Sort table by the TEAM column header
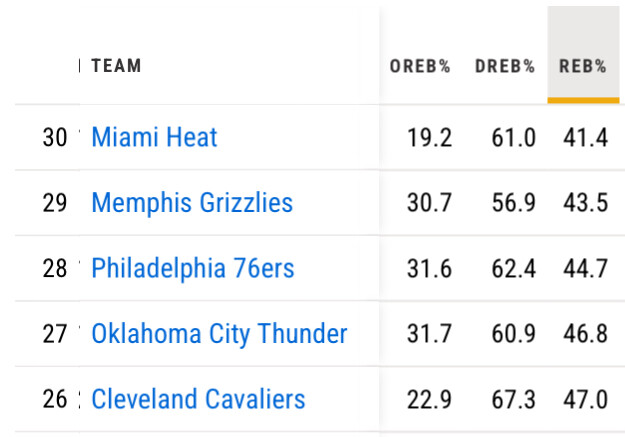This screenshot has height=437, width=625. (x=116, y=66)
